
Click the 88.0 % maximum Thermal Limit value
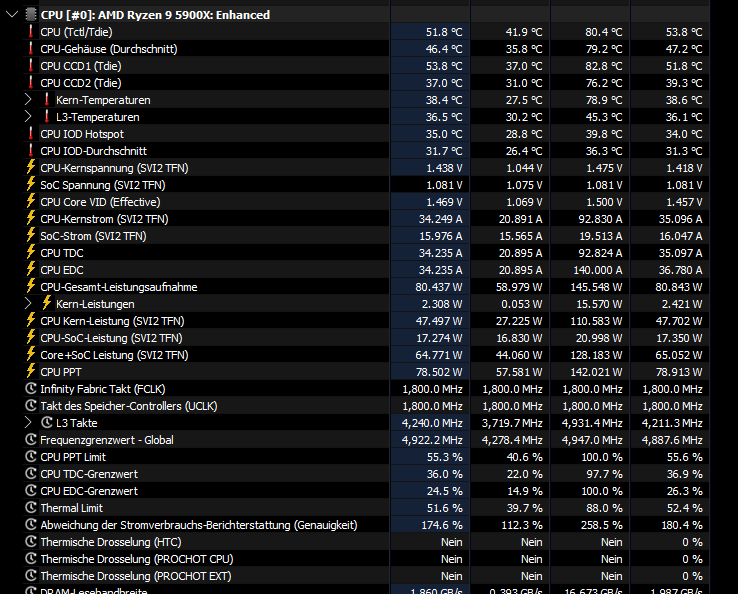click(x=604, y=508)
